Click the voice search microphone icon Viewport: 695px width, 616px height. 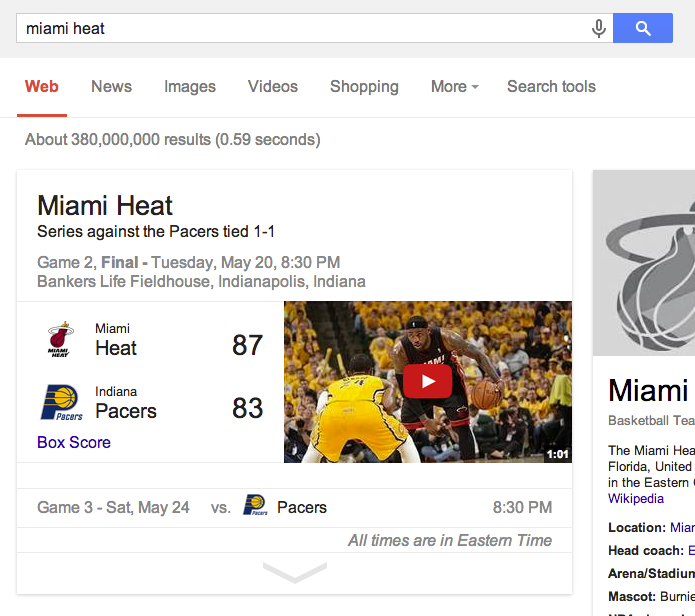598,28
